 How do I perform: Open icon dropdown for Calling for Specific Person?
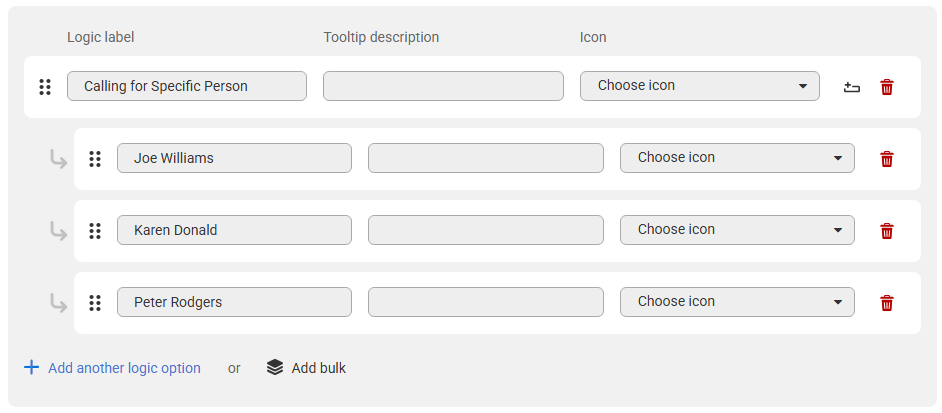(699, 86)
